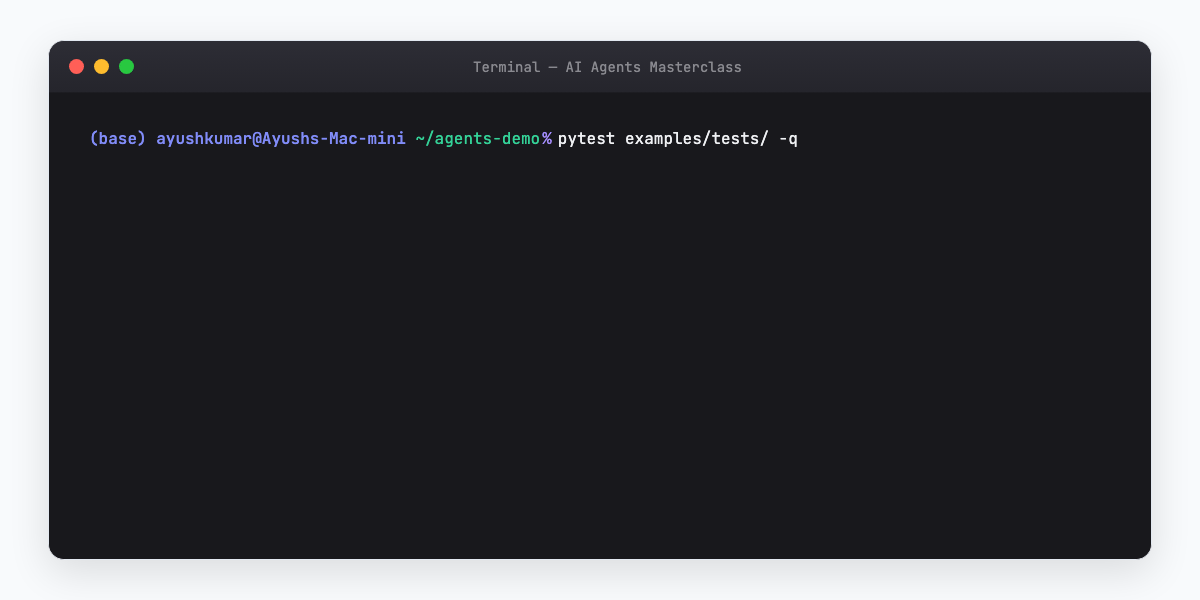Click the '(base)' conda environment prefix
1200x600 pixels.
118,138
